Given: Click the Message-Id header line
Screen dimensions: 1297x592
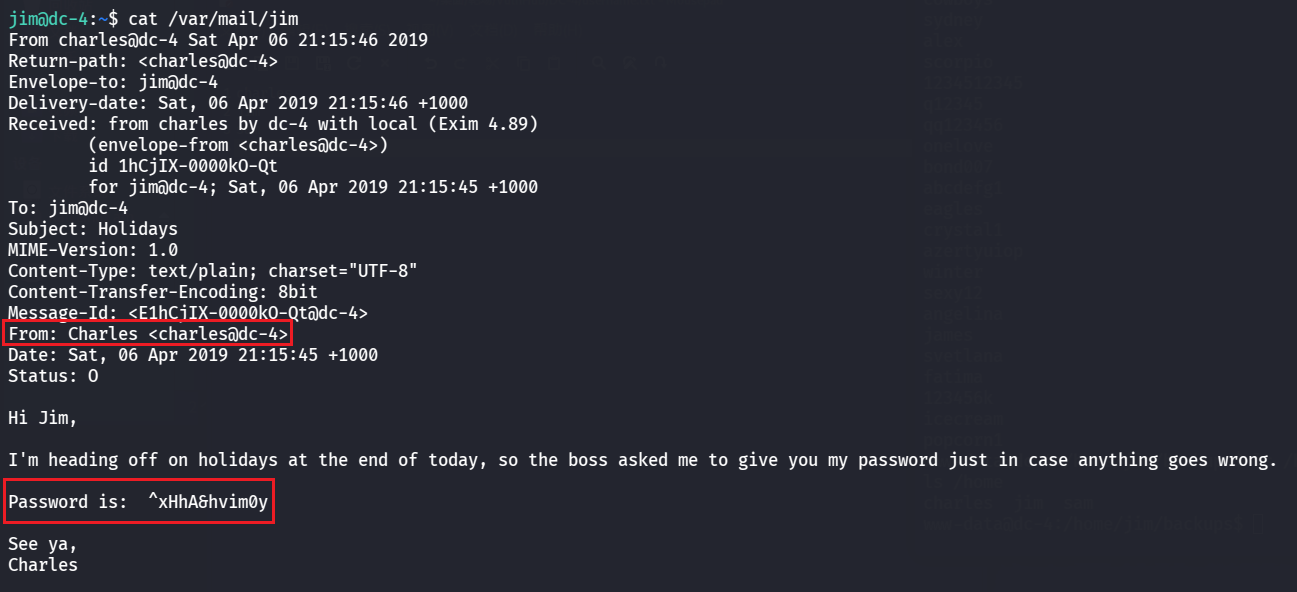Looking at the screenshot, I should point(188,313).
